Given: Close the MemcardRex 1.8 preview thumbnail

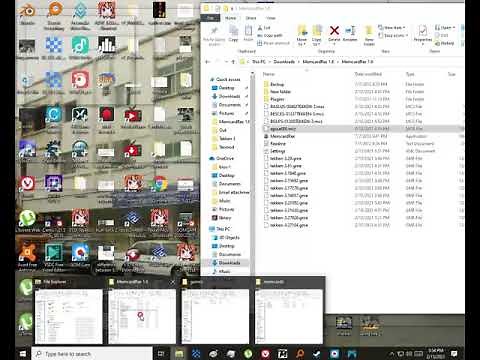Looking at the screenshot, I should coord(172,282).
